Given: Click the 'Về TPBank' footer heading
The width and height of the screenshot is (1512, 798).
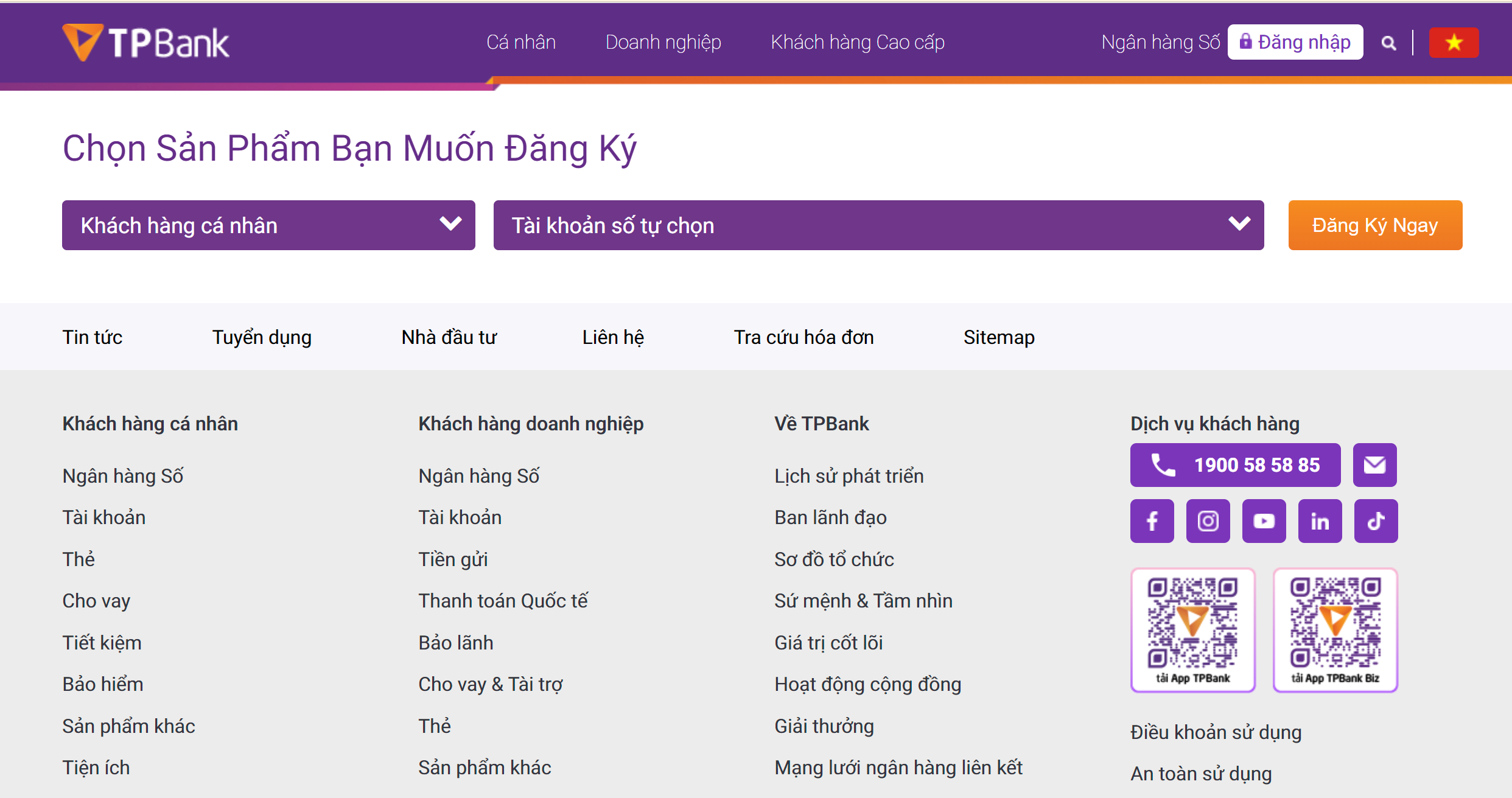Looking at the screenshot, I should click(x=822, y=424).
